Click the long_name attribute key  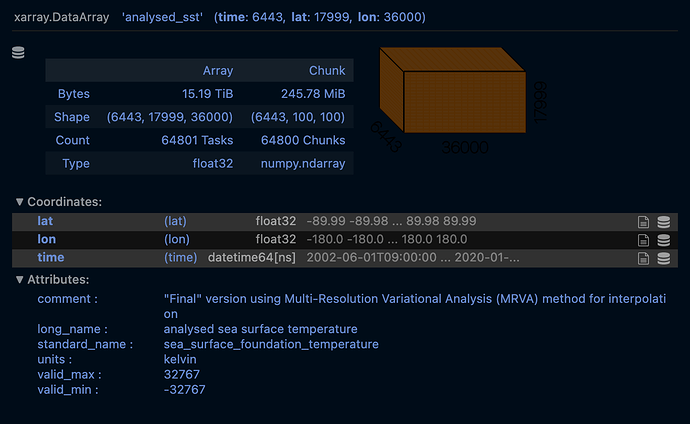point(72,329)
